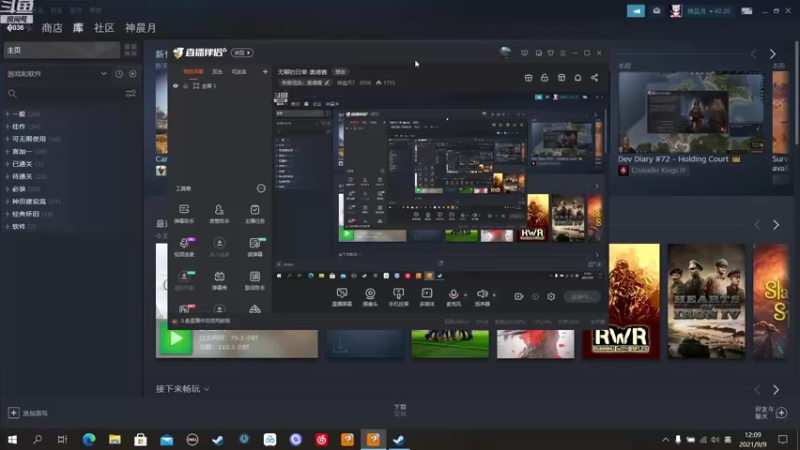Image resolution: width=800 pixels, height=450 pixels.
Task: Open the RWR Running With Rifles cover
Action: pyautogui.click(x=621, y=301)
